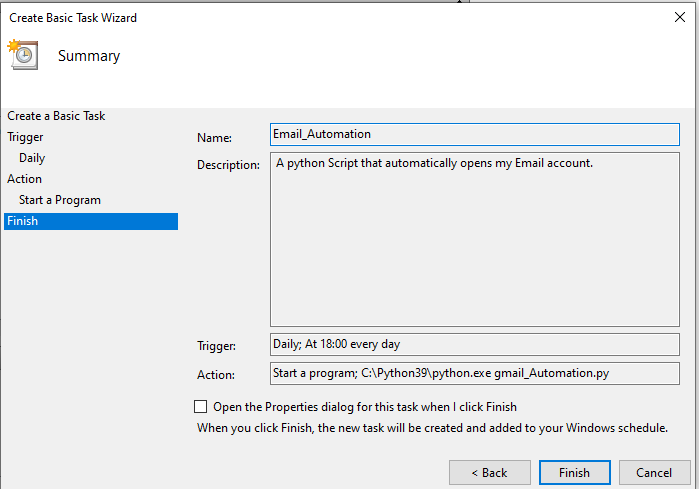Click the Trigger field showing Daily 18:00
Viewport: 699px width, 489px height.
pyautogui.click(x=475, y=344)
